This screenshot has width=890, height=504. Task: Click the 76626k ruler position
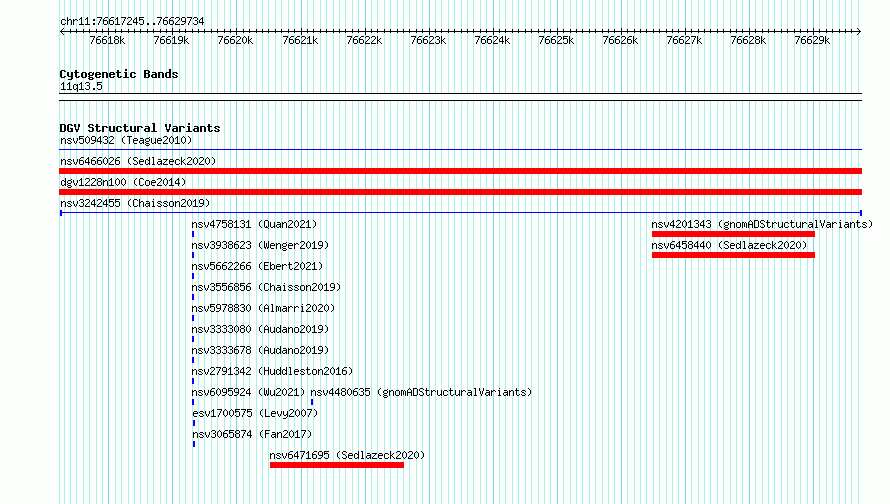(x=620, y=40)
